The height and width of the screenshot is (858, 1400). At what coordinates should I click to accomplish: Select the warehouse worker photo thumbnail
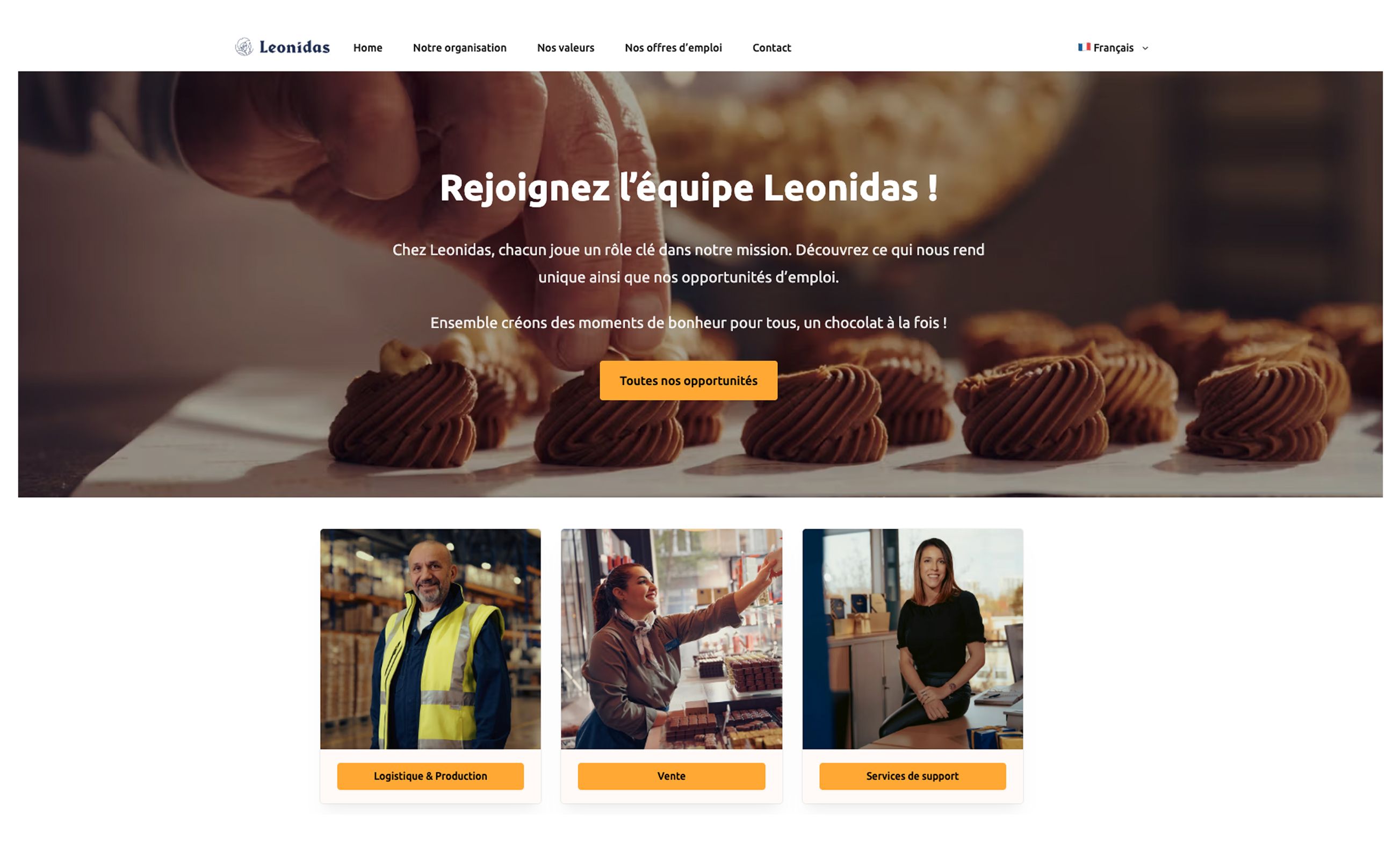tap(430, 639)
